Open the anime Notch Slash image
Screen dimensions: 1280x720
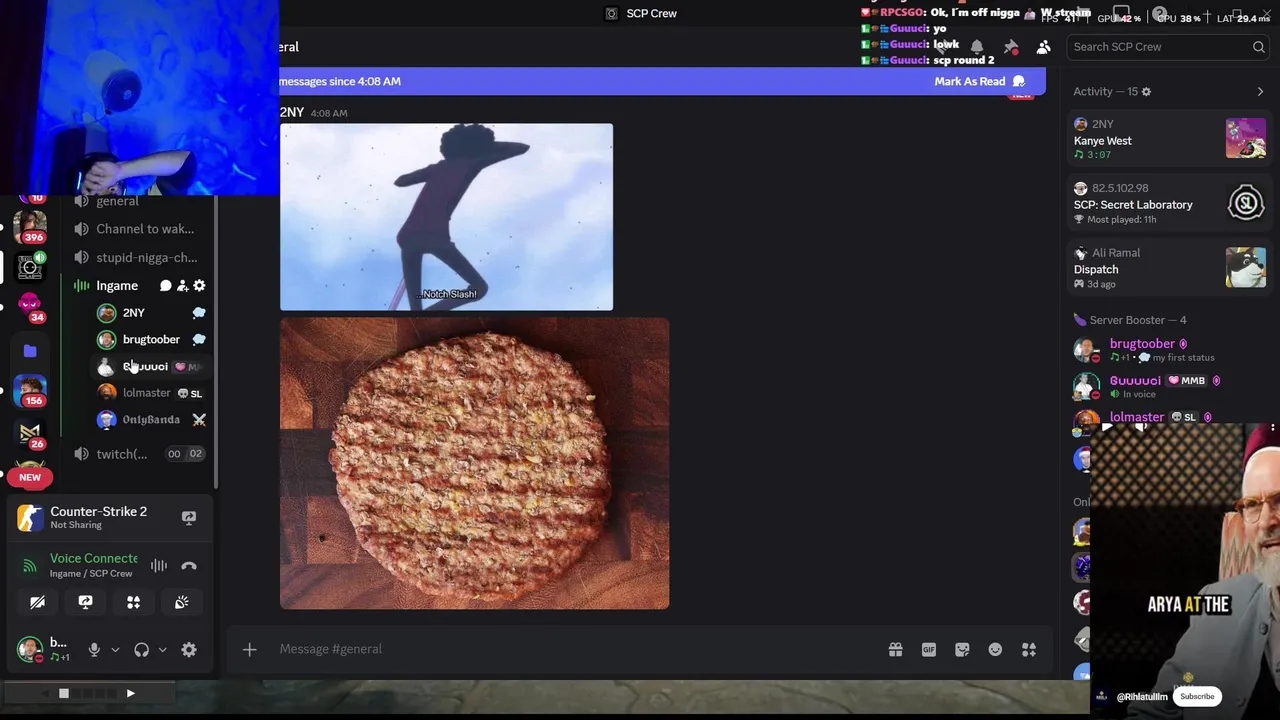[x=446, y=217]
